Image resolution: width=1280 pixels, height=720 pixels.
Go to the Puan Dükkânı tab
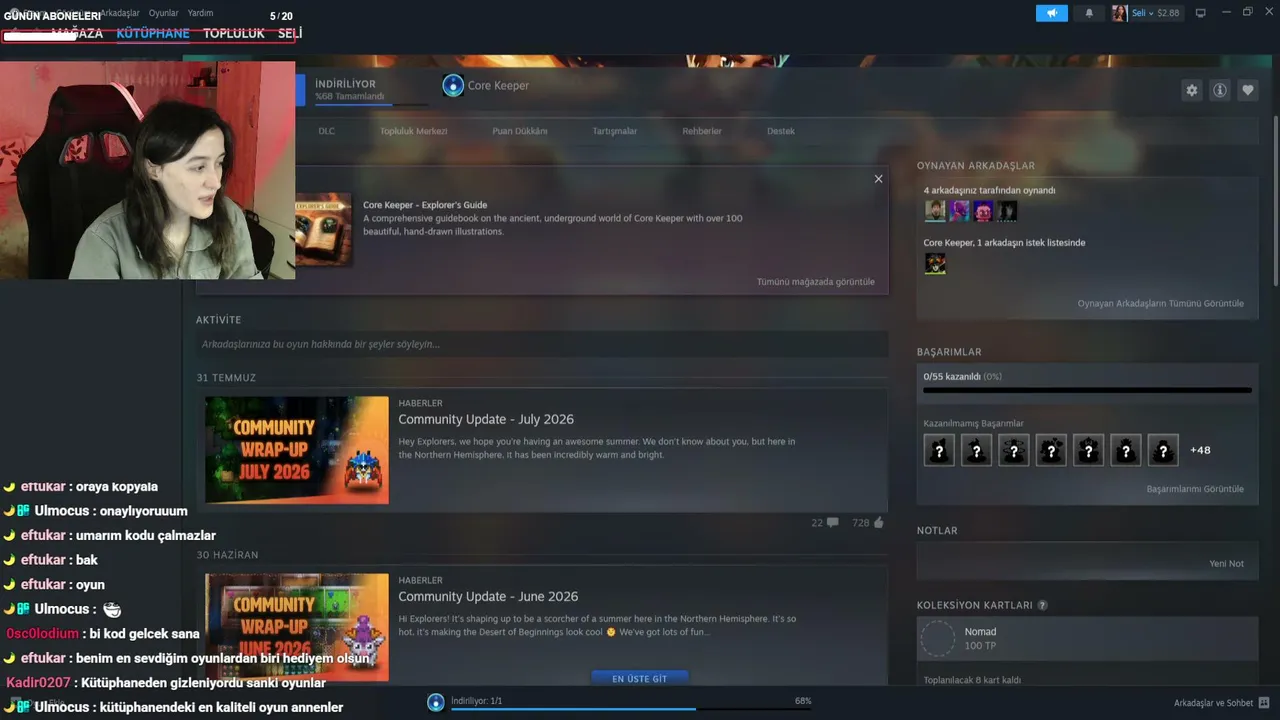click(520, 131)
